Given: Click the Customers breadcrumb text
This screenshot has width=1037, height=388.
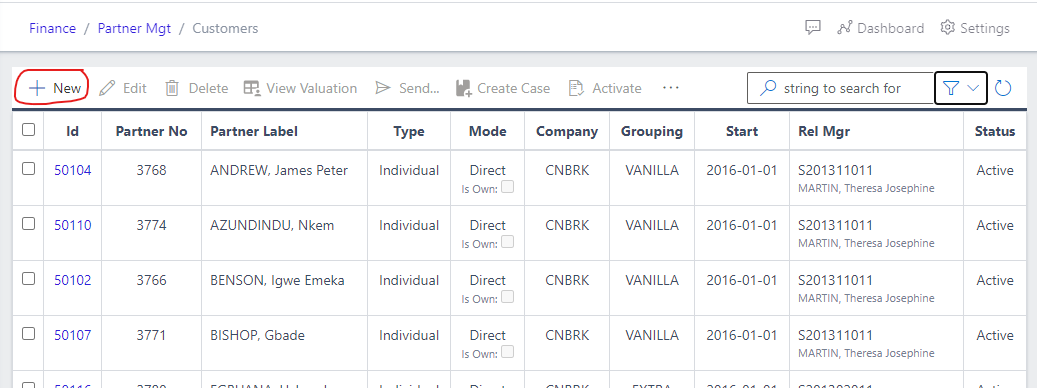Looking at the screenshot, I should (226, 28).
